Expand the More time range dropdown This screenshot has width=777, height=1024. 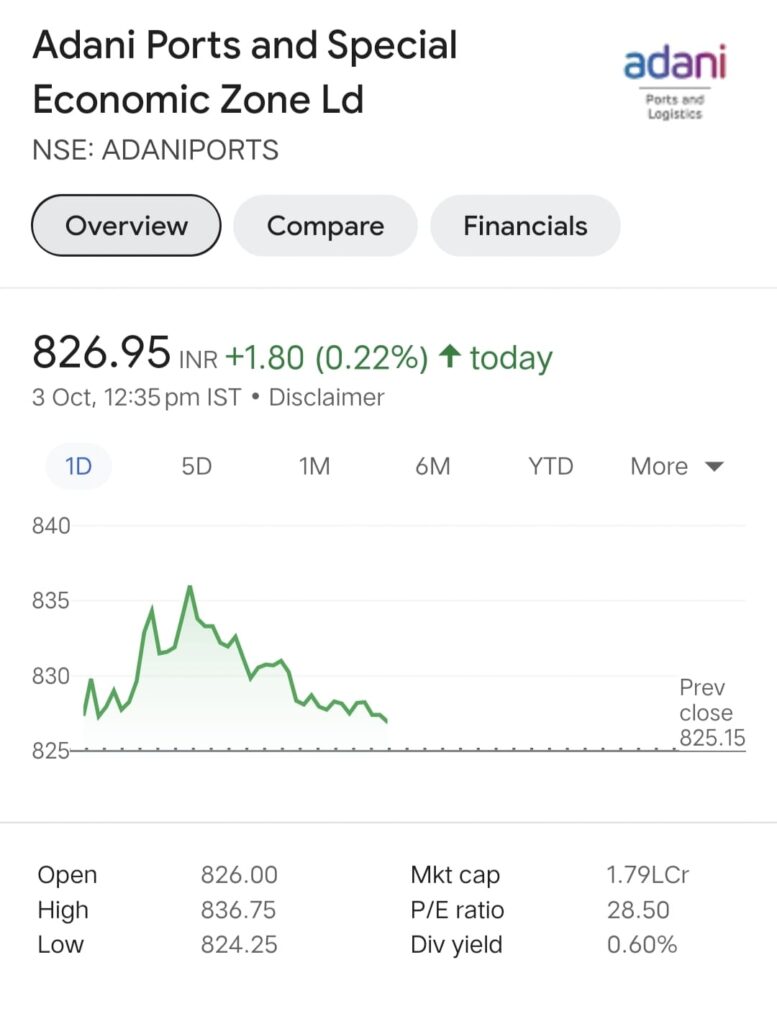676,466
